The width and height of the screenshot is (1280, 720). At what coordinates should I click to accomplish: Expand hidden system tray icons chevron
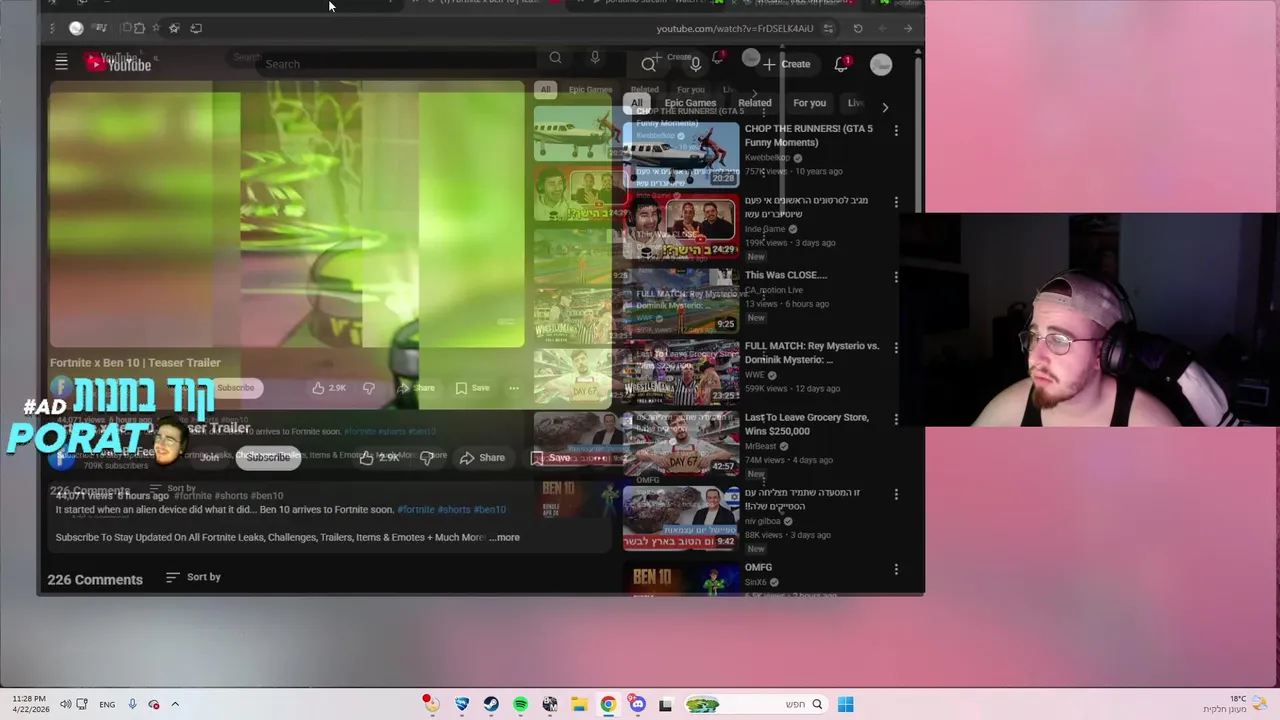point(175,704)
